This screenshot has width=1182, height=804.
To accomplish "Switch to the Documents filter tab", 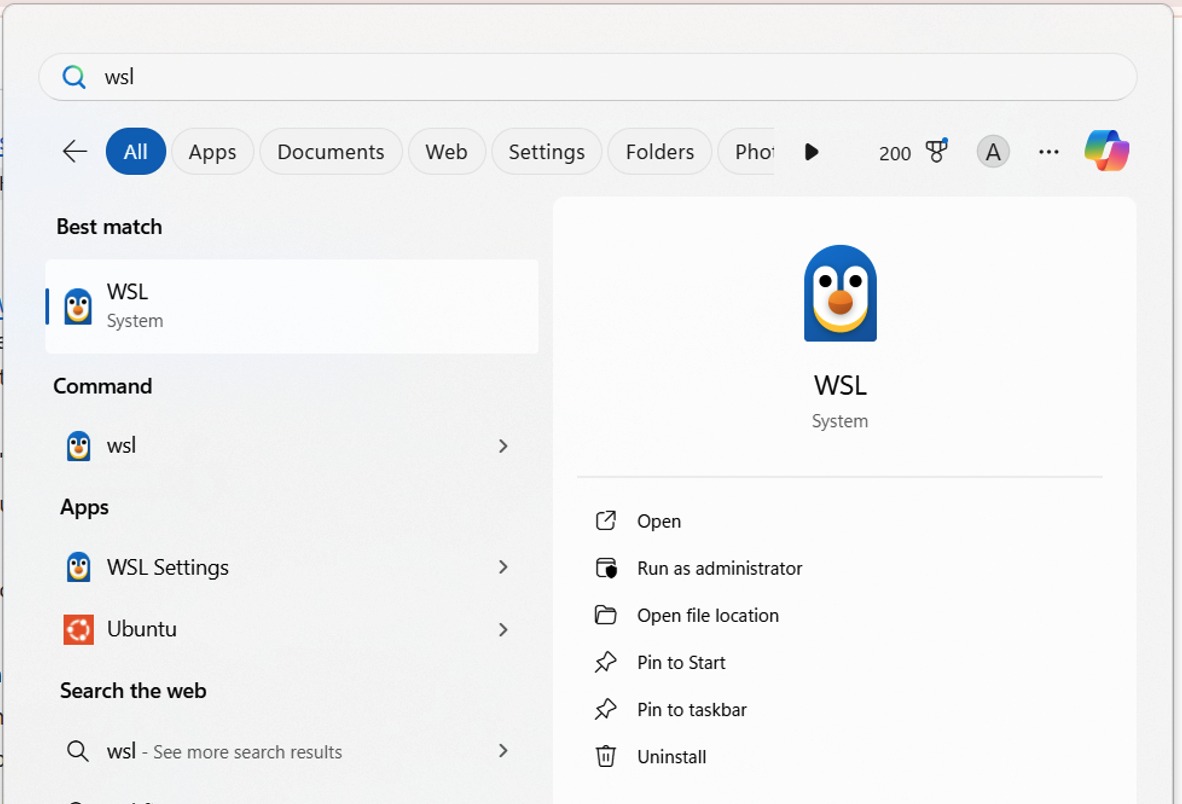I will pos(330,151).
